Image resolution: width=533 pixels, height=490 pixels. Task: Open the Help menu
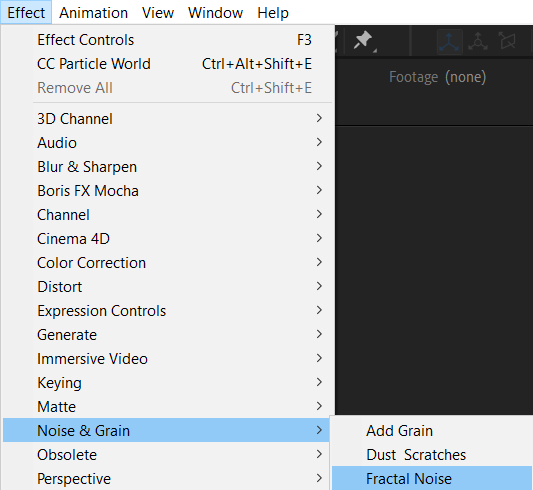click(x=273, y=13)
